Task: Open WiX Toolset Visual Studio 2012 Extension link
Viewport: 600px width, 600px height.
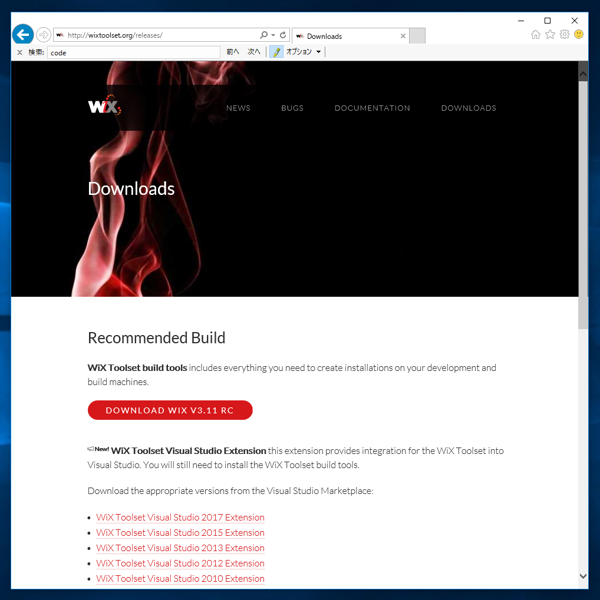Action: [x=180, y=563]
